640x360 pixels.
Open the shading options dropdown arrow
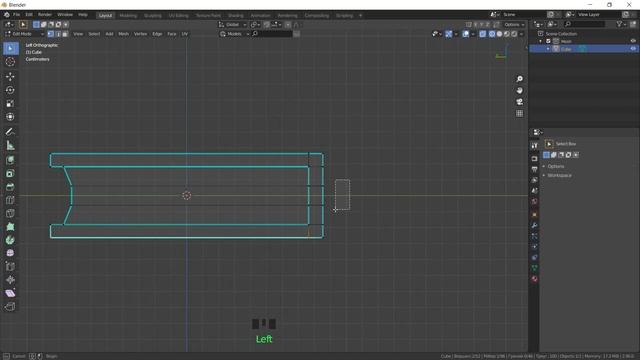coord(522,34)
